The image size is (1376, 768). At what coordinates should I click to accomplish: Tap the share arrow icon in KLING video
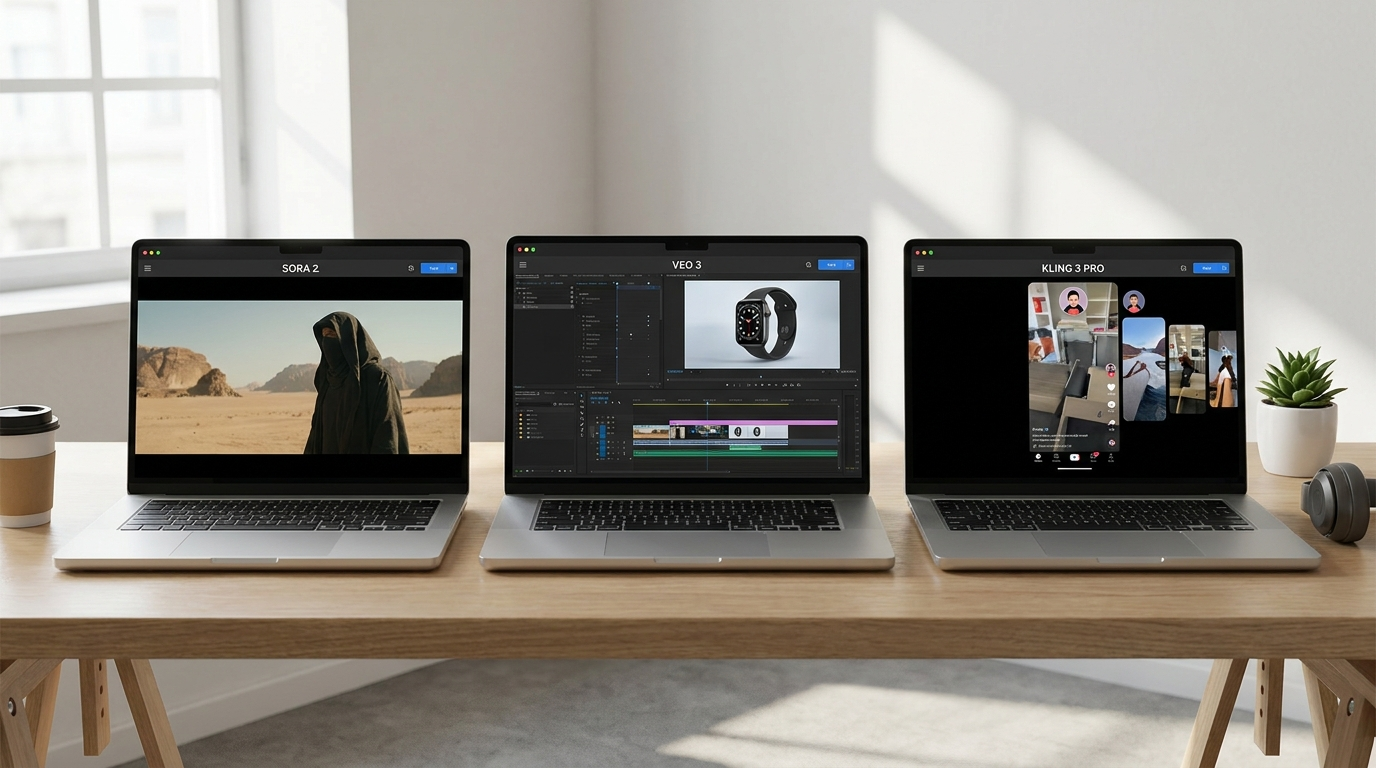pos(1111,423)
